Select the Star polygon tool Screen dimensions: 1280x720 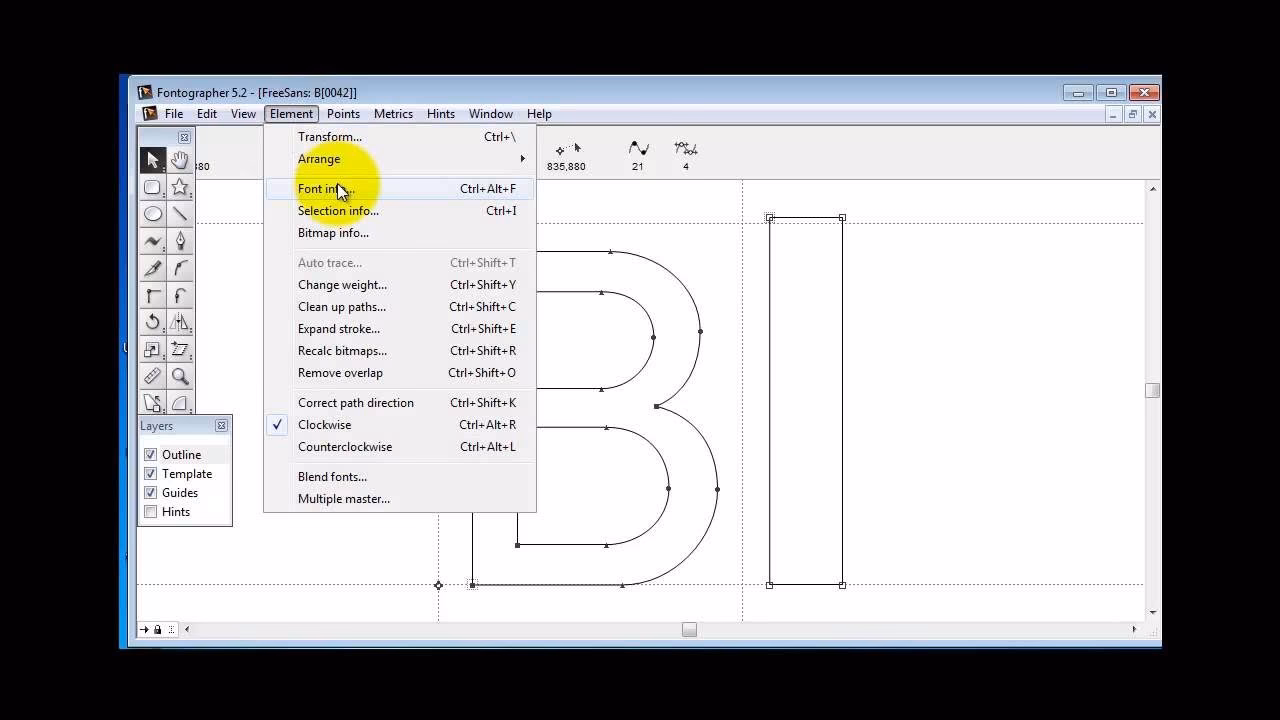coord(181,187)
